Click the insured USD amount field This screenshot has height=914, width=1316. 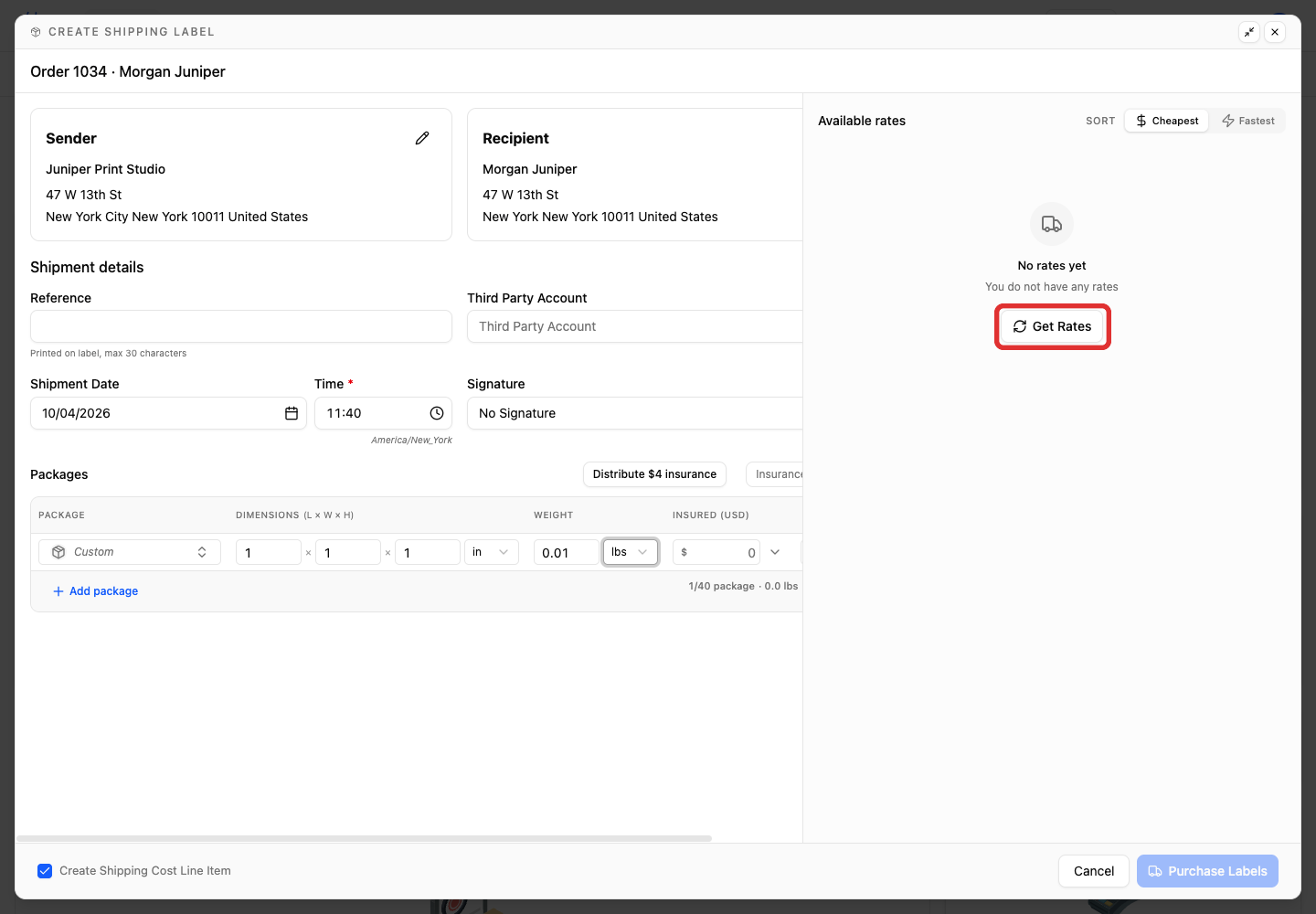716,552
